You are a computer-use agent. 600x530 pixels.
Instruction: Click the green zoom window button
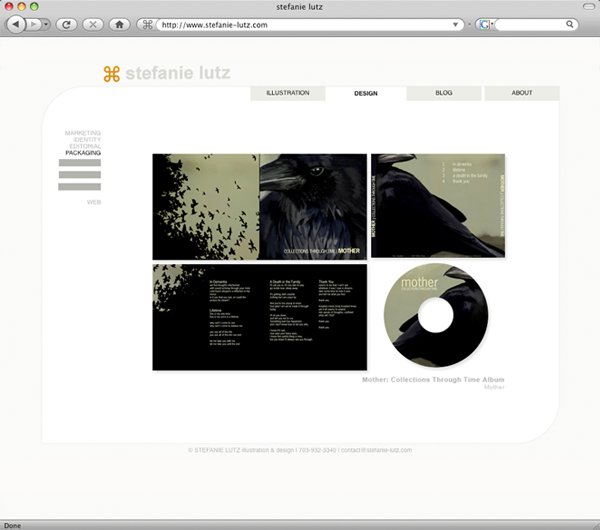pos(34,7)
